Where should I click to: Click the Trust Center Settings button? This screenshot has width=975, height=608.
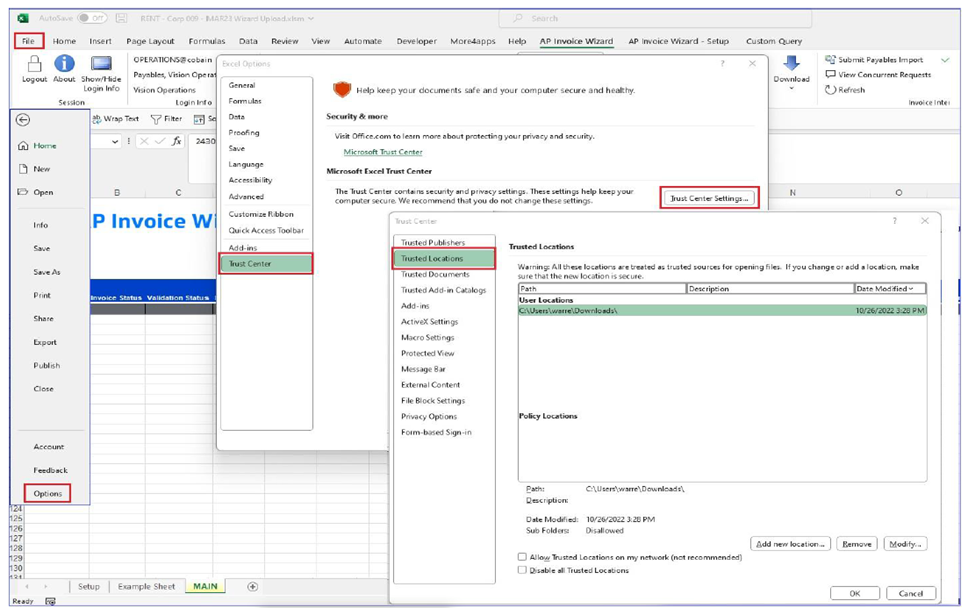pyautogui.click(x=708, y=198)
